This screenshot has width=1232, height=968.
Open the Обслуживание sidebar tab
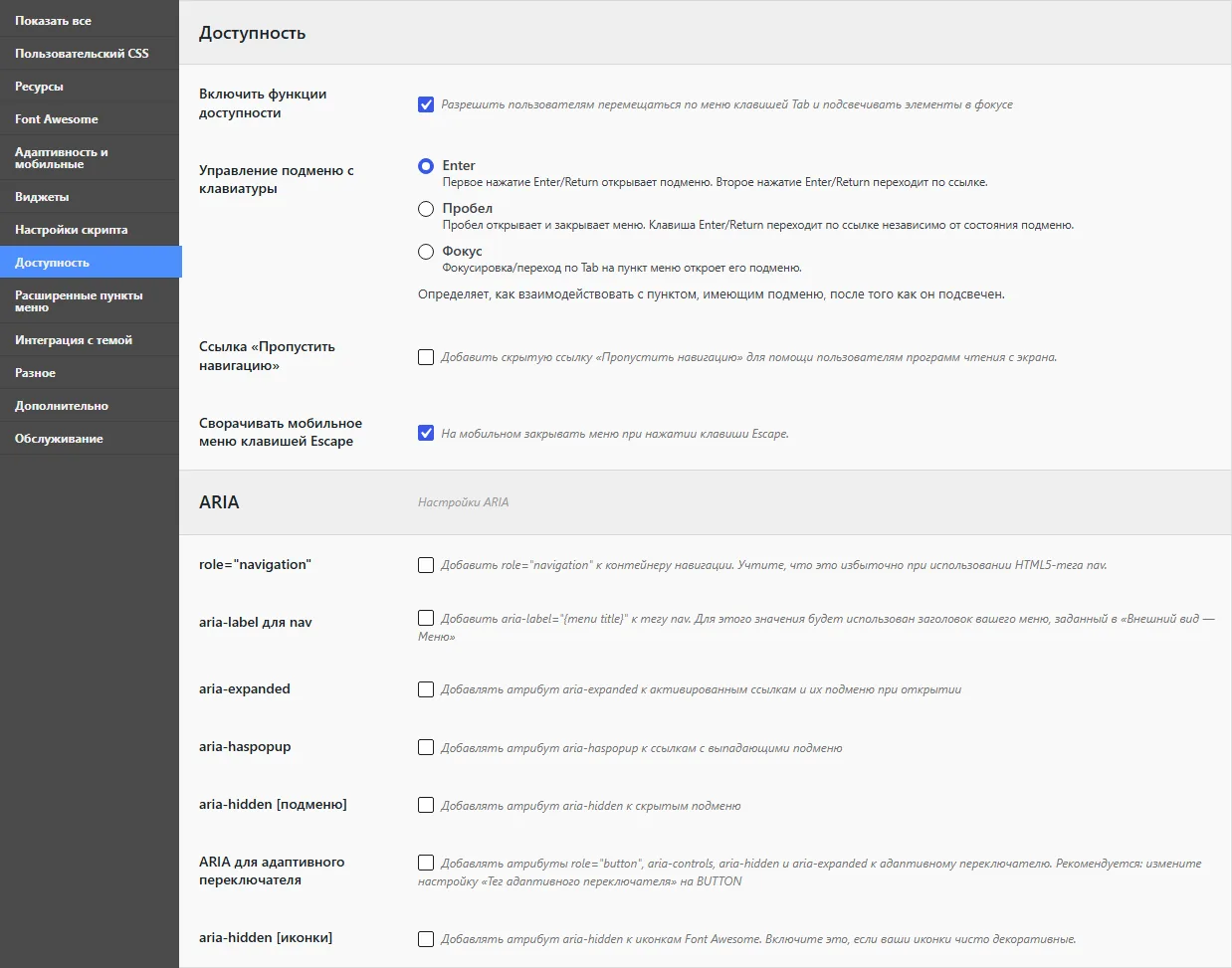coord(90,439)
